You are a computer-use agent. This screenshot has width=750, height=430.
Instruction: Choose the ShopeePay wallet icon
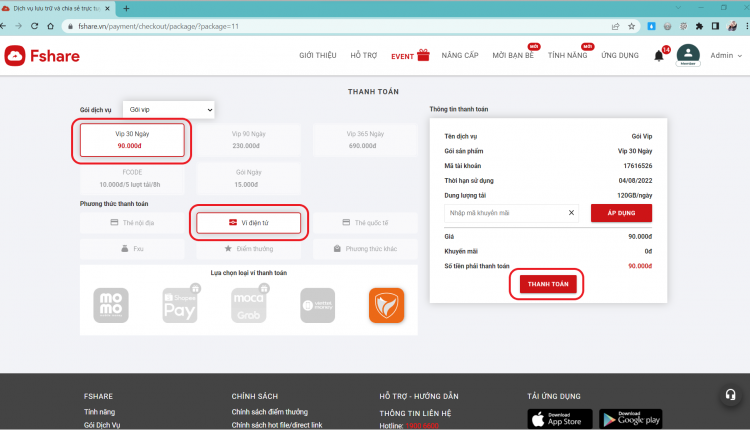pos(179,305)
